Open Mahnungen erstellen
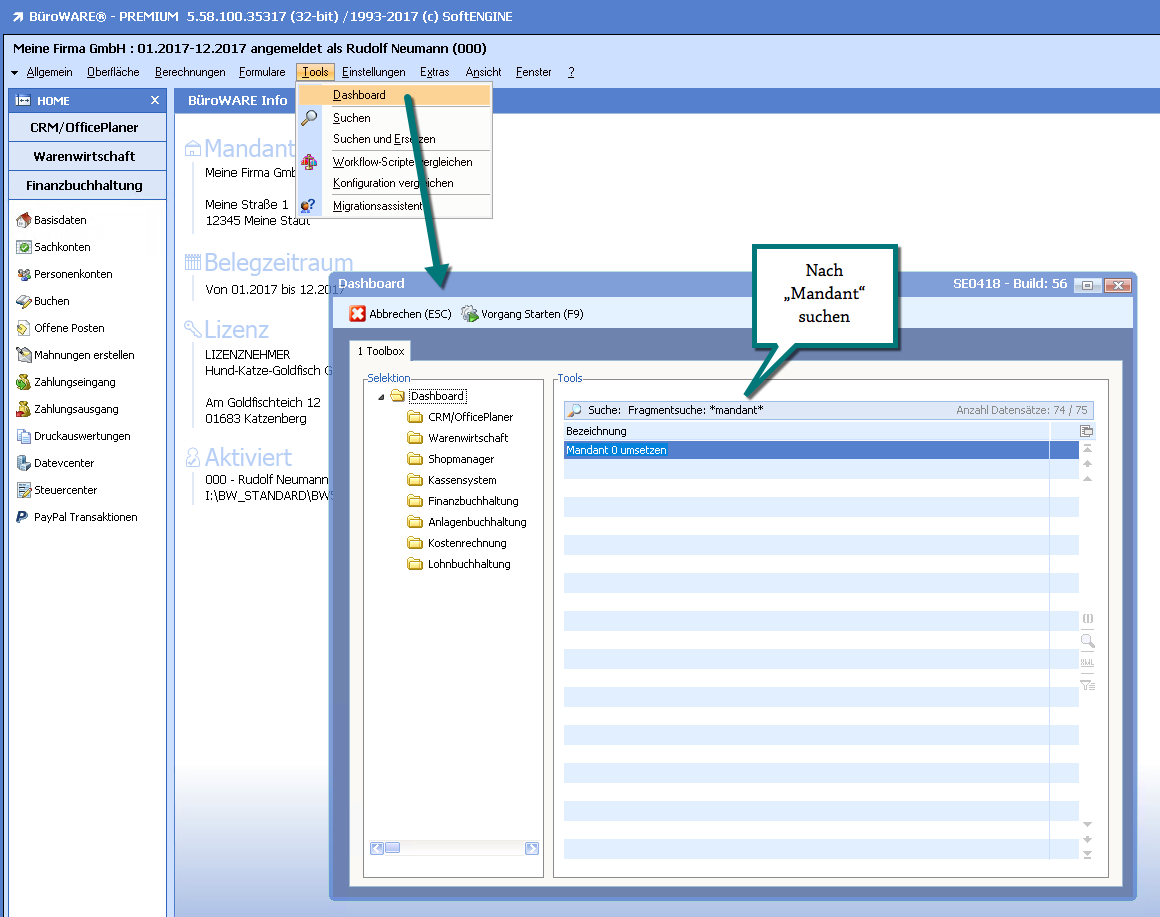This screenshot has width=1160, height=917. [x=84, y=355]
